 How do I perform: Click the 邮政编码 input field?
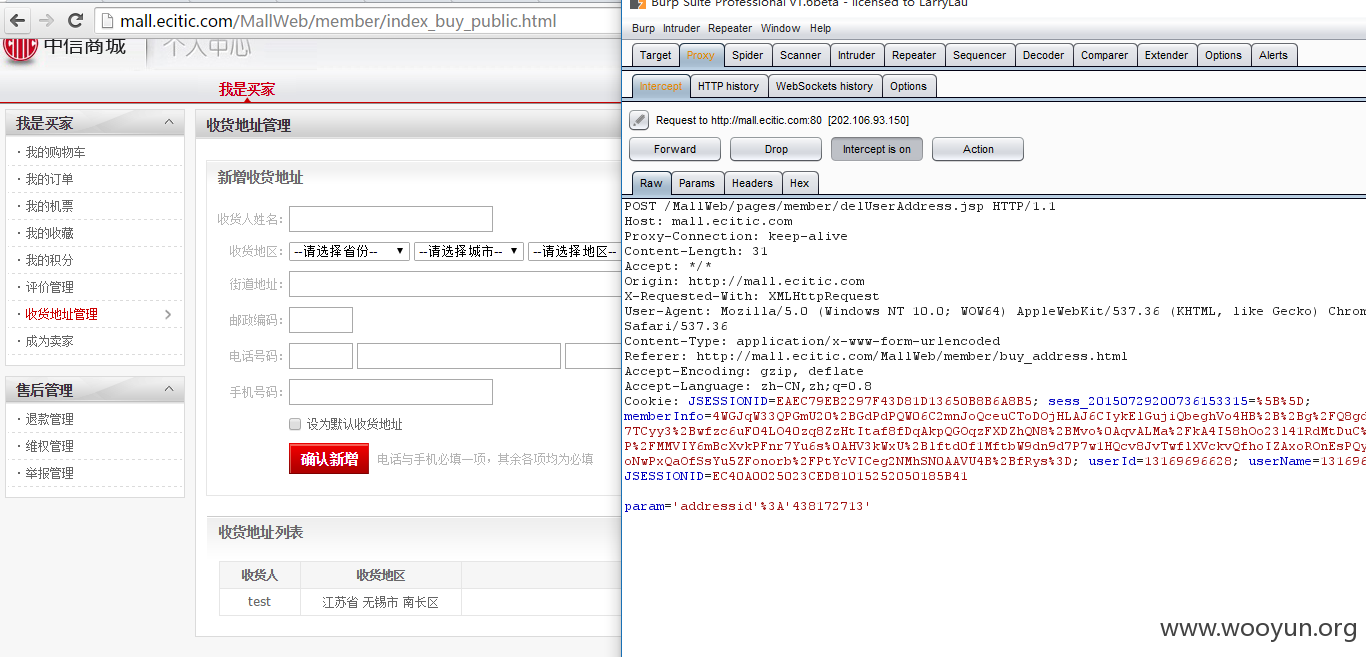(321, 320)
